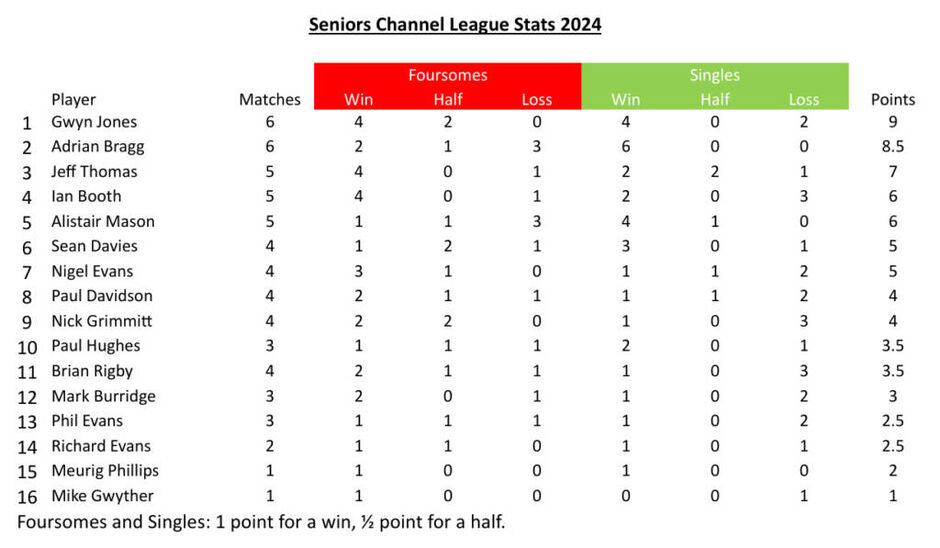Screen dimensions: 940x548
Task: Click the green Singles header band
Action: [714, 75]
